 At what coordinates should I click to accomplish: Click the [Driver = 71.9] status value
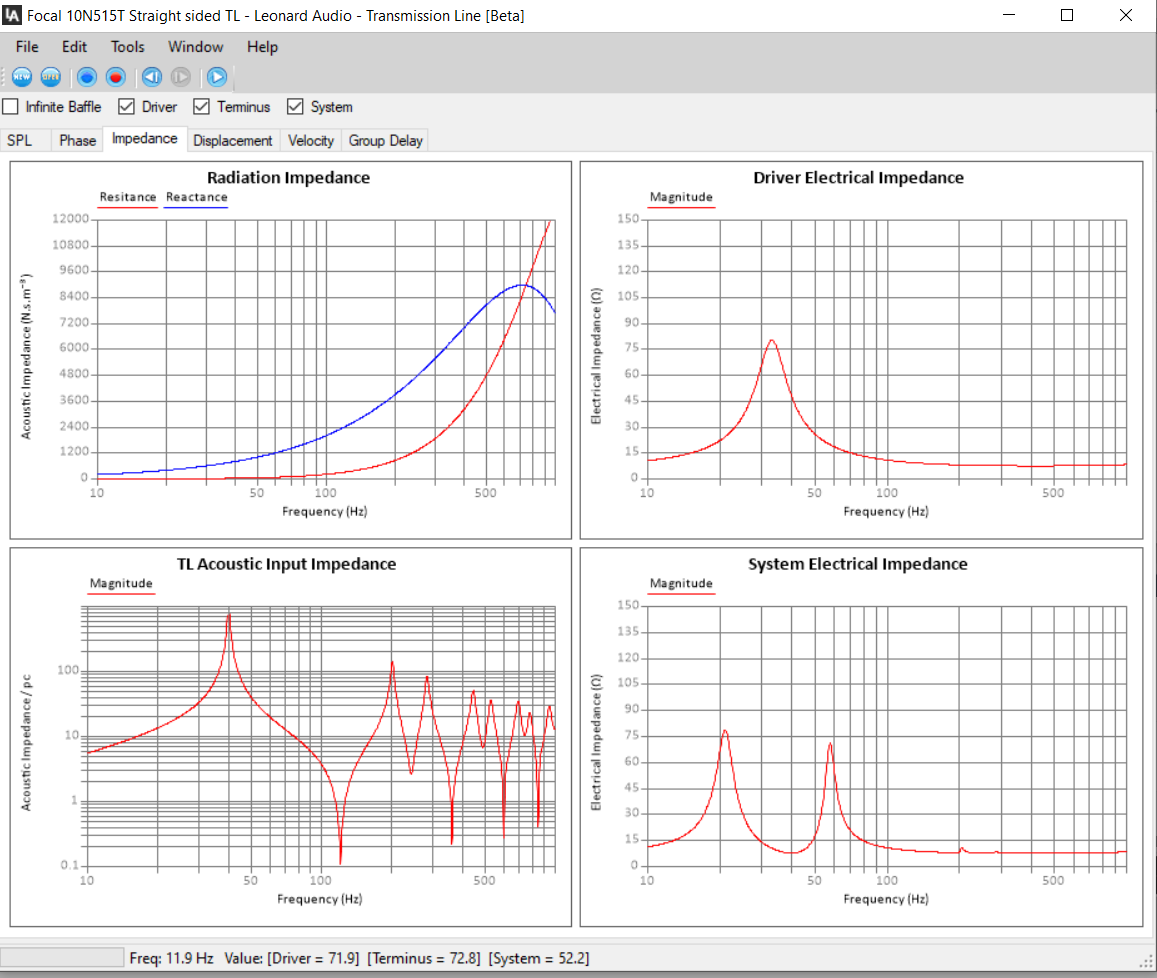point(313,958)
